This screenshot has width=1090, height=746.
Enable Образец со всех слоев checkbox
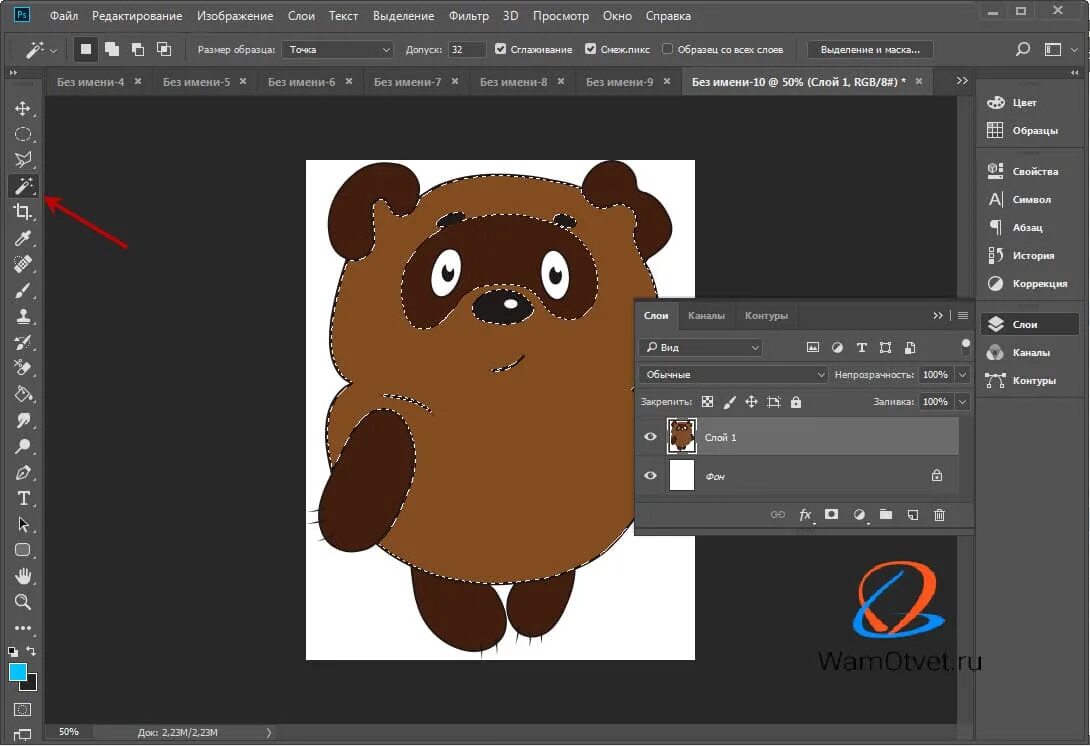pyautogui.click(x=667, y=49)
